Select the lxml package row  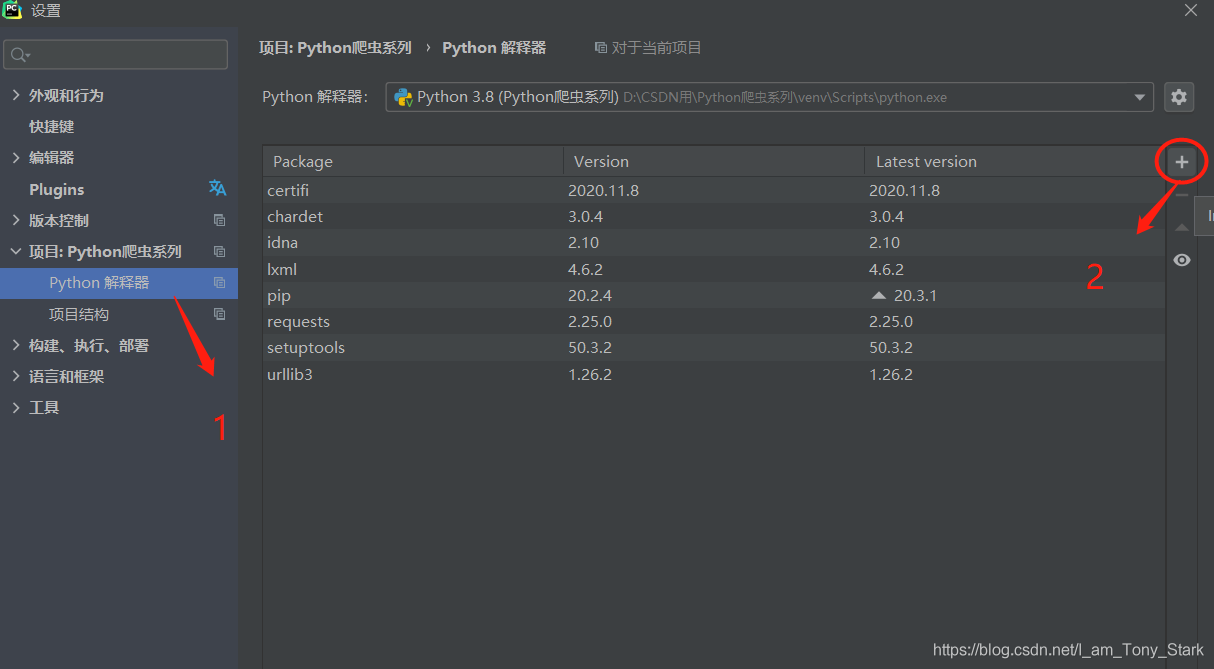714,269
